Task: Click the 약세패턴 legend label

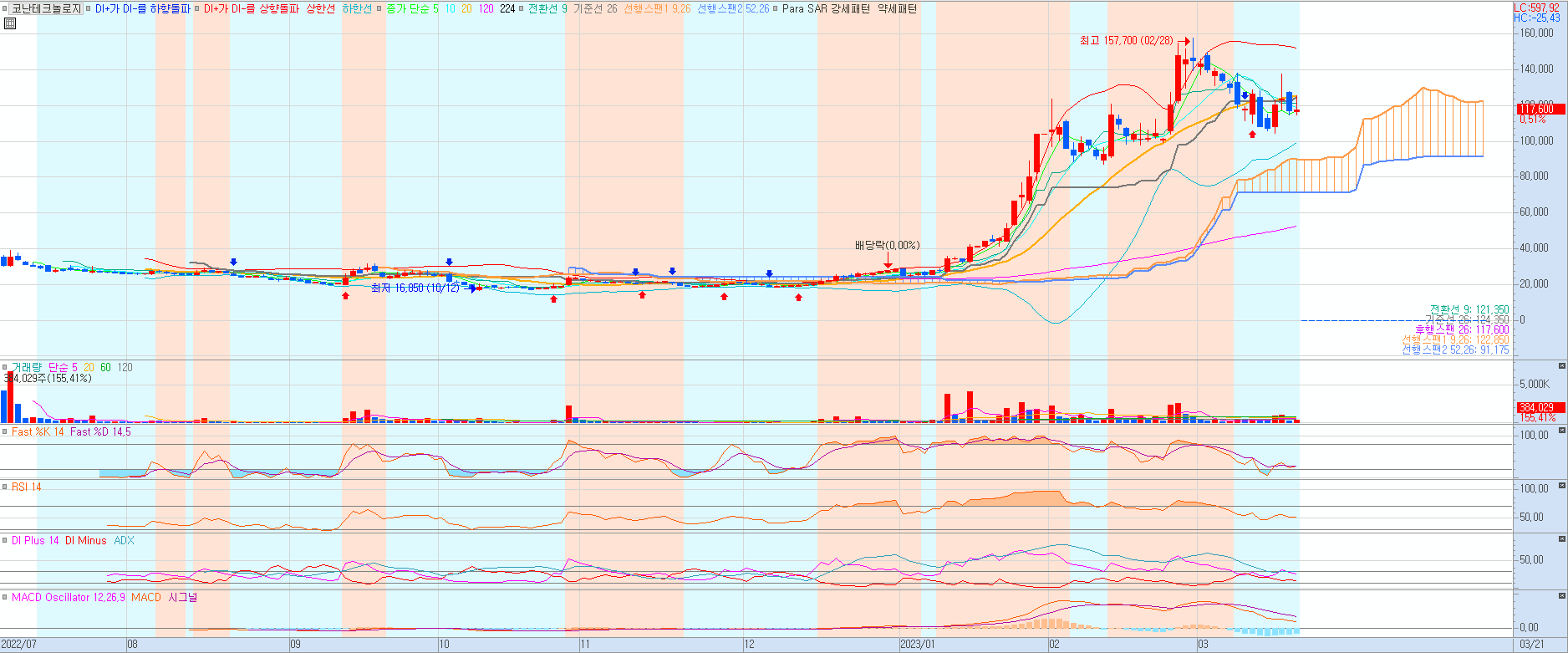Action: tap(897, 9)
